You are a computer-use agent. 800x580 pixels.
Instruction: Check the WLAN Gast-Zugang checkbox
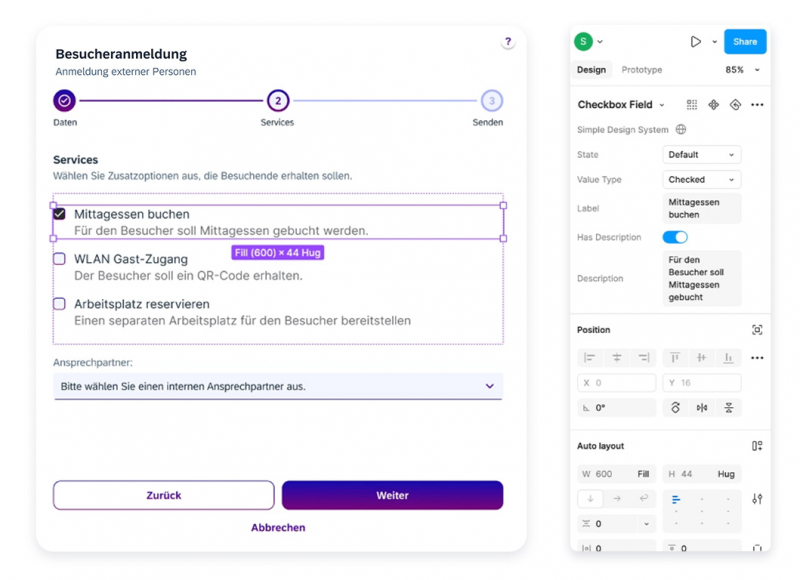point(60,259)
